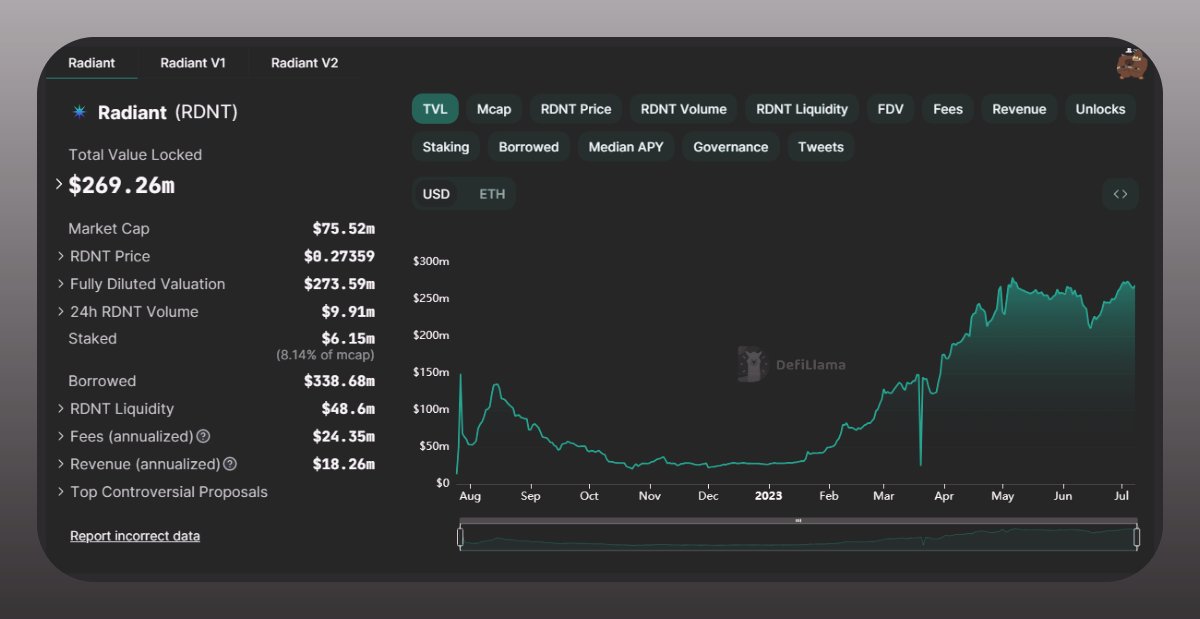Enable the Revenue chart metric

click(1019, 109)
